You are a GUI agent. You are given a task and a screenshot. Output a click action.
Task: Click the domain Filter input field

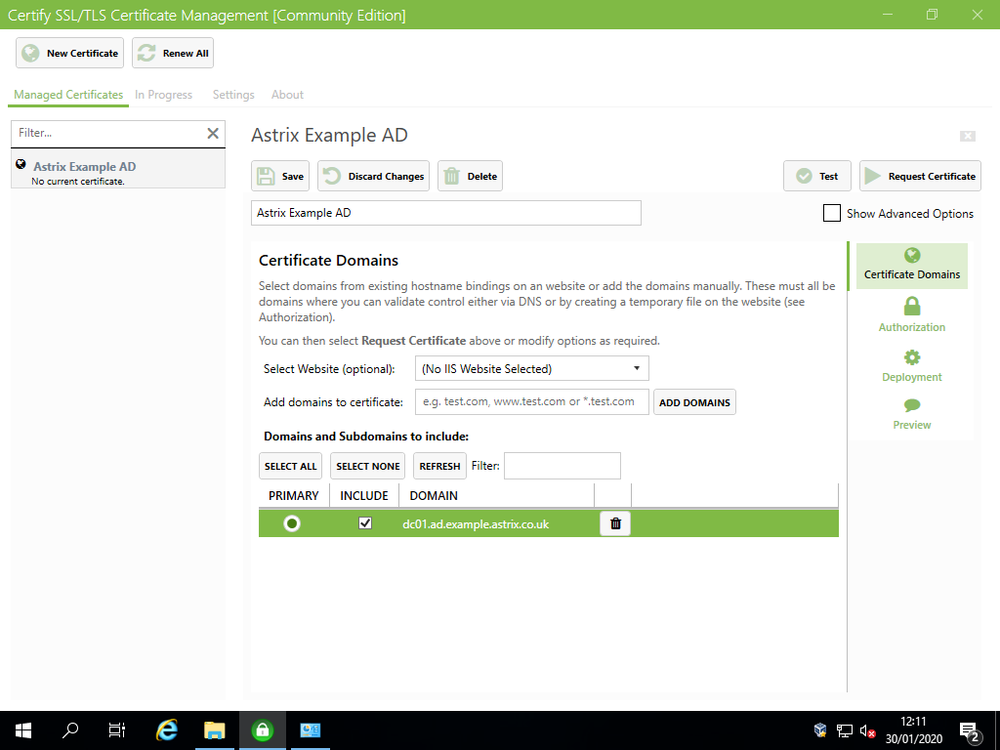pos(562,465)
